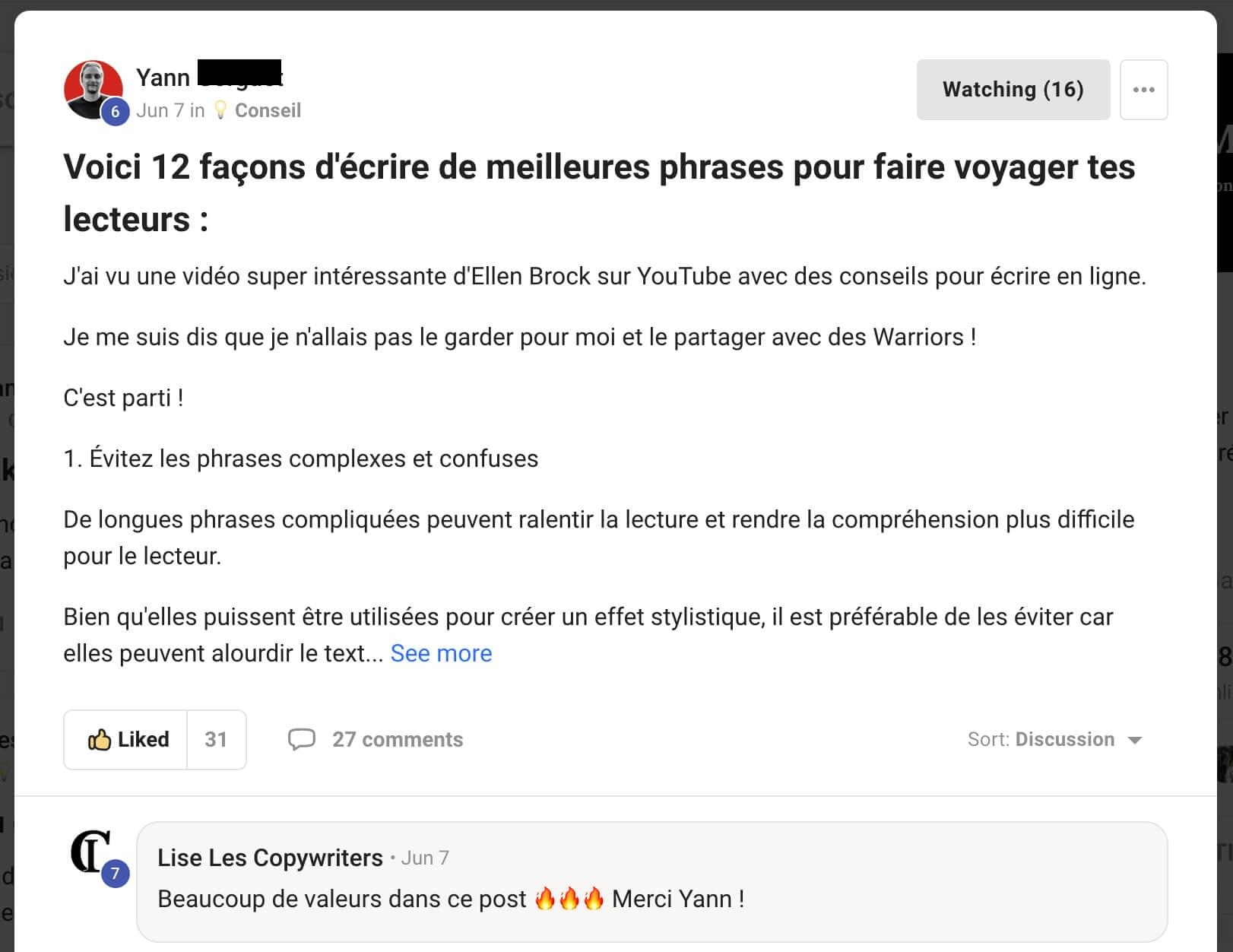The height and width of the screenshot is (952, 1233).
Task: Open Lise Les Copywriters avatar logo
Action: [x=91, y=852]
